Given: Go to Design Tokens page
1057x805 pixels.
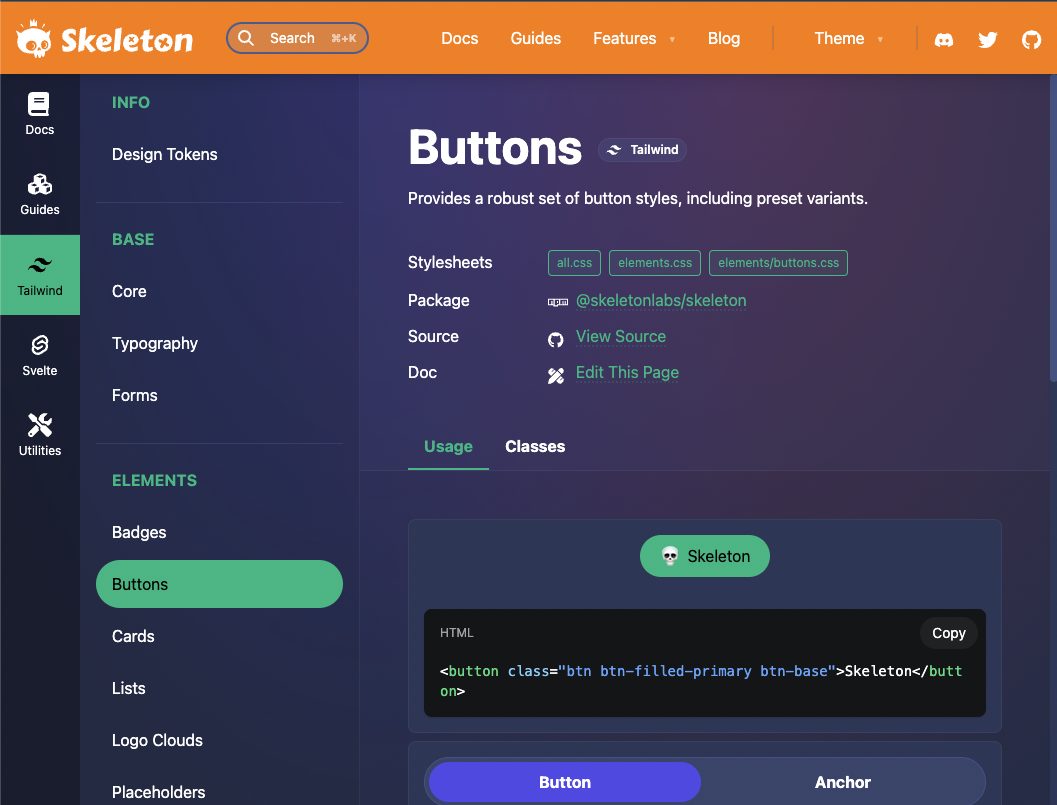Looking at the screenshot, I should tap(220, 154).
